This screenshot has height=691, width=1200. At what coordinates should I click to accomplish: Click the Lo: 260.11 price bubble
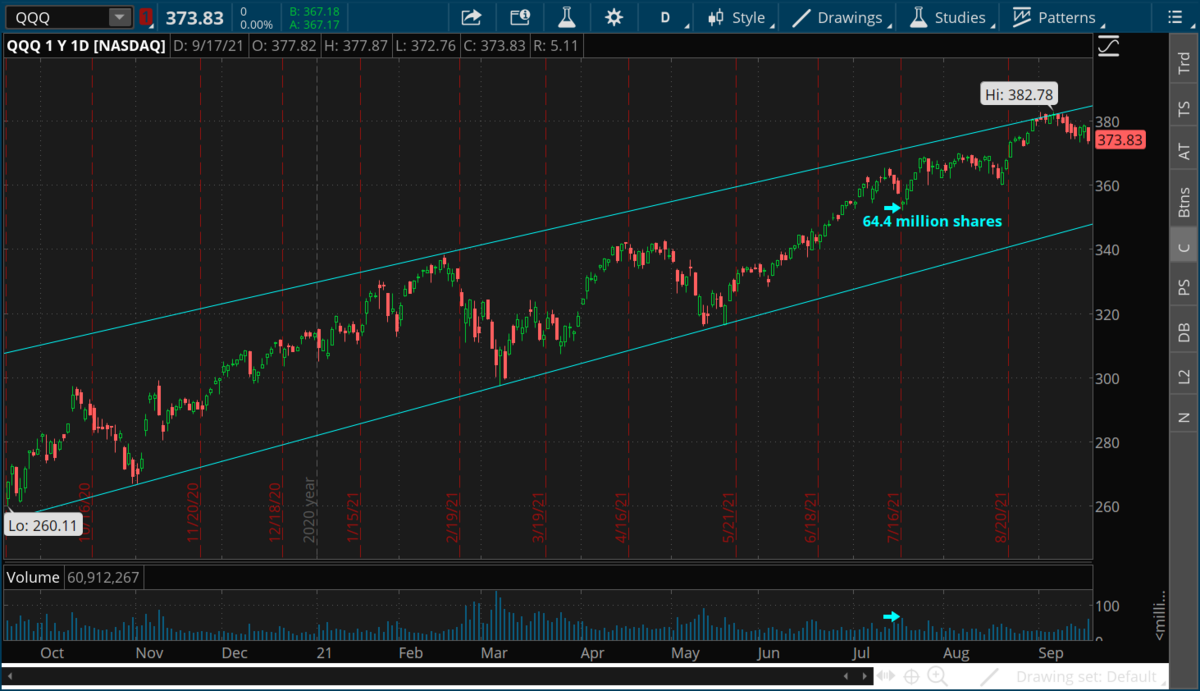(43, 525)
